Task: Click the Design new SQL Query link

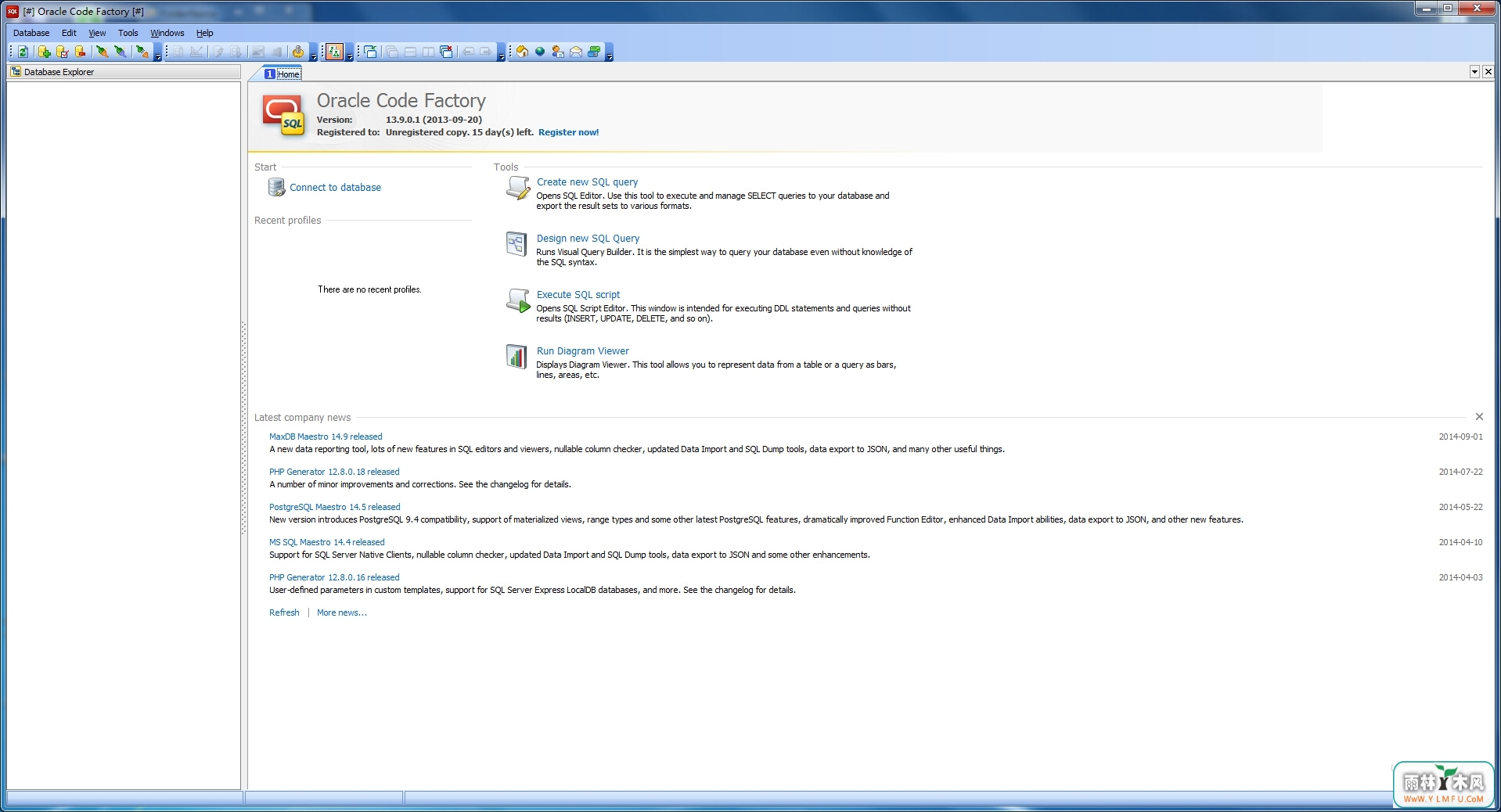Action: click(588, 238)
